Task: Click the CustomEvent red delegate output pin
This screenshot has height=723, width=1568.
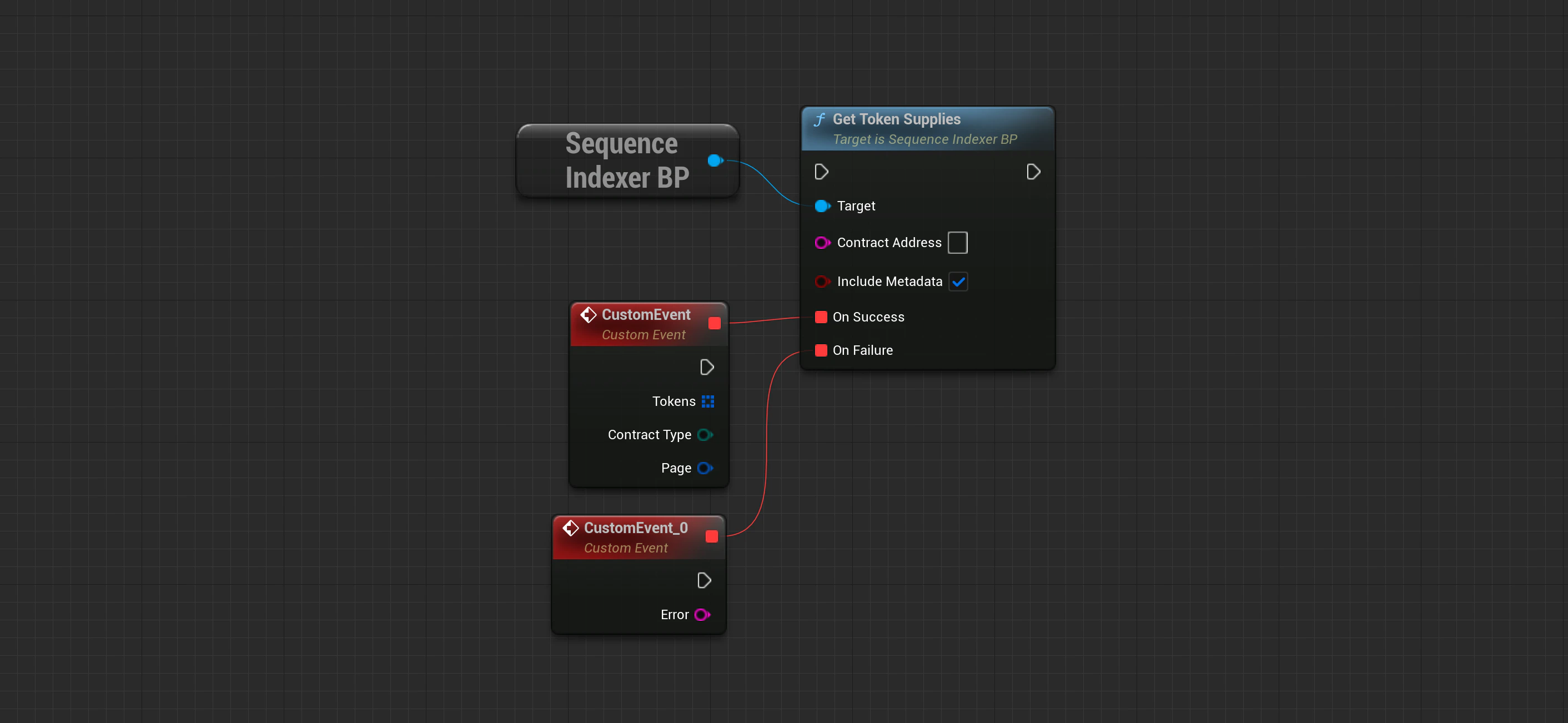Action: pos(715,323)
